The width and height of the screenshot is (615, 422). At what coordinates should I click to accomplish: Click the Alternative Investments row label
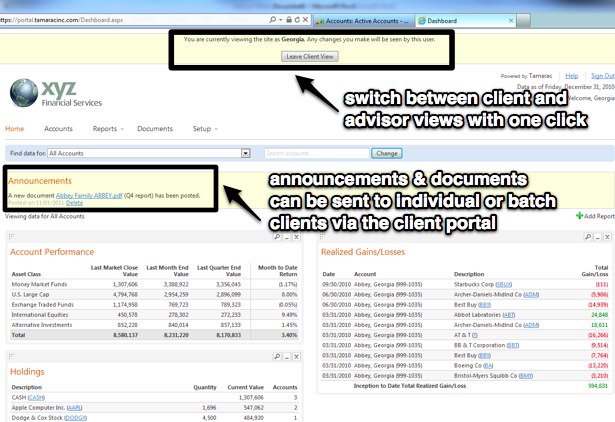point(42,325)
